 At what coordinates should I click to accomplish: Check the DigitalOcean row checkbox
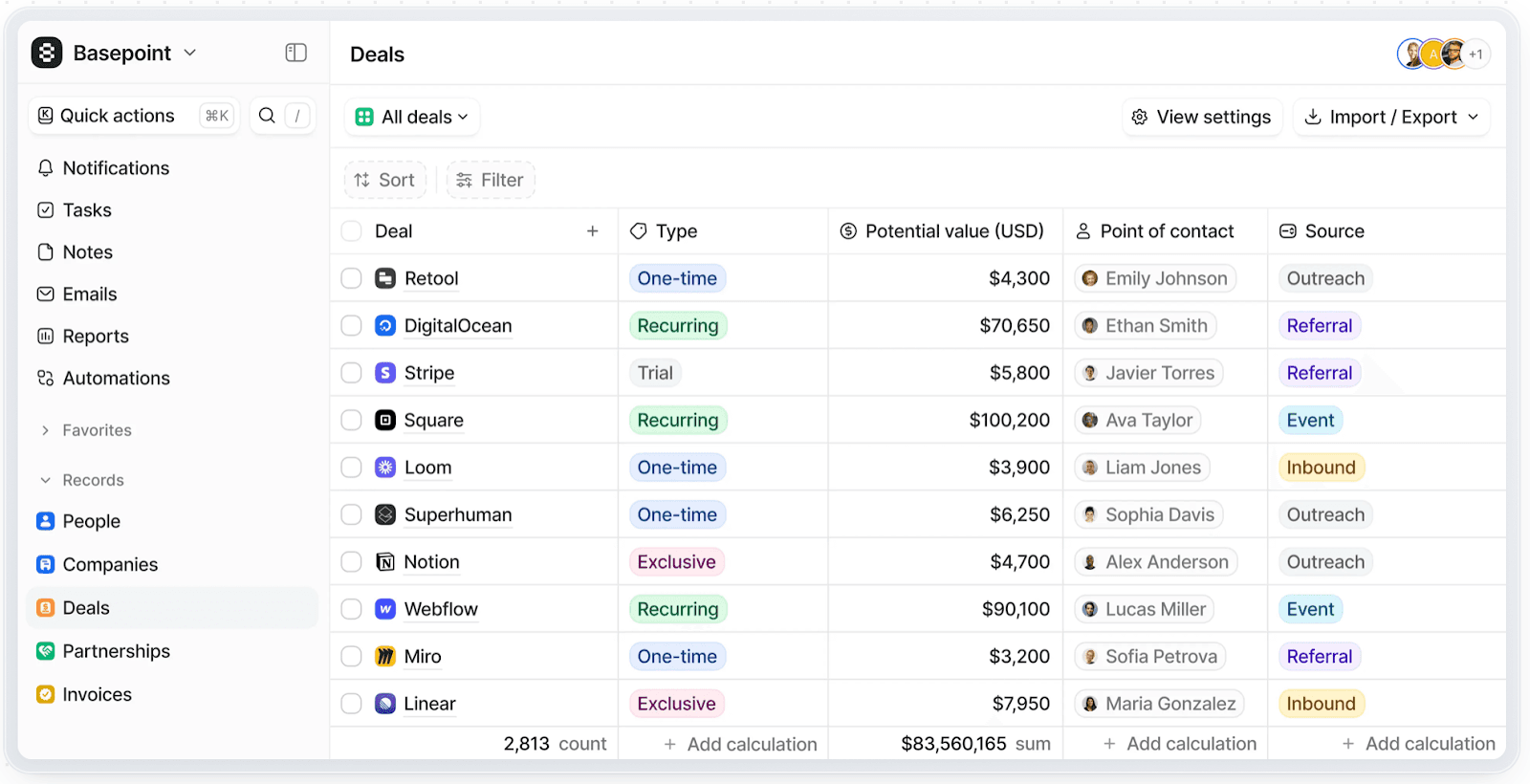[352, 326]
